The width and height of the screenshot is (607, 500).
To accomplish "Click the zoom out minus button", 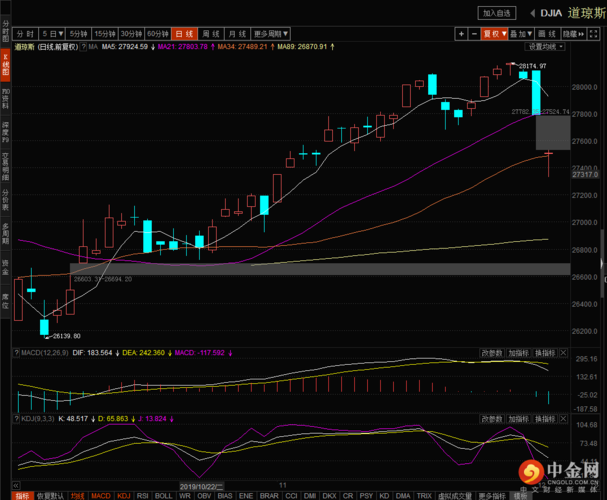I will (474, 33).
